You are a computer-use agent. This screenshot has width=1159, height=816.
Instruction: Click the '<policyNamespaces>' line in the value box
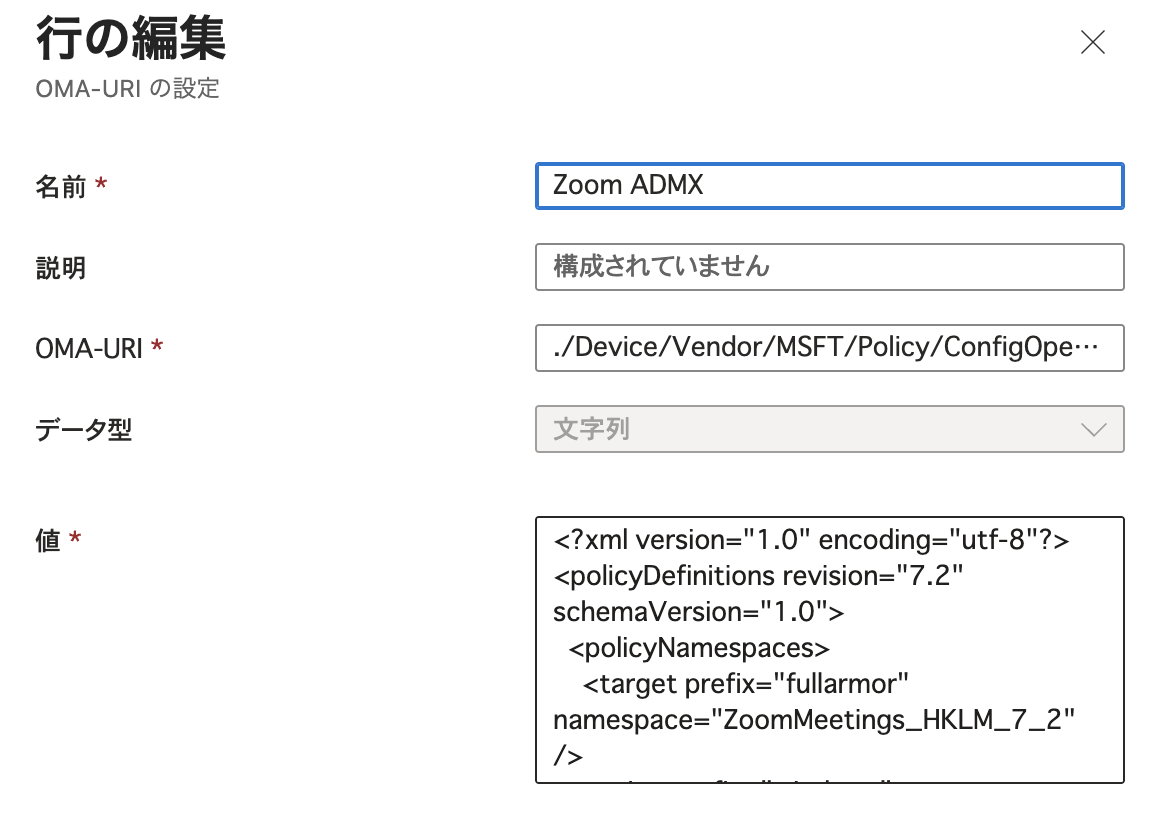tap(699, 648)
